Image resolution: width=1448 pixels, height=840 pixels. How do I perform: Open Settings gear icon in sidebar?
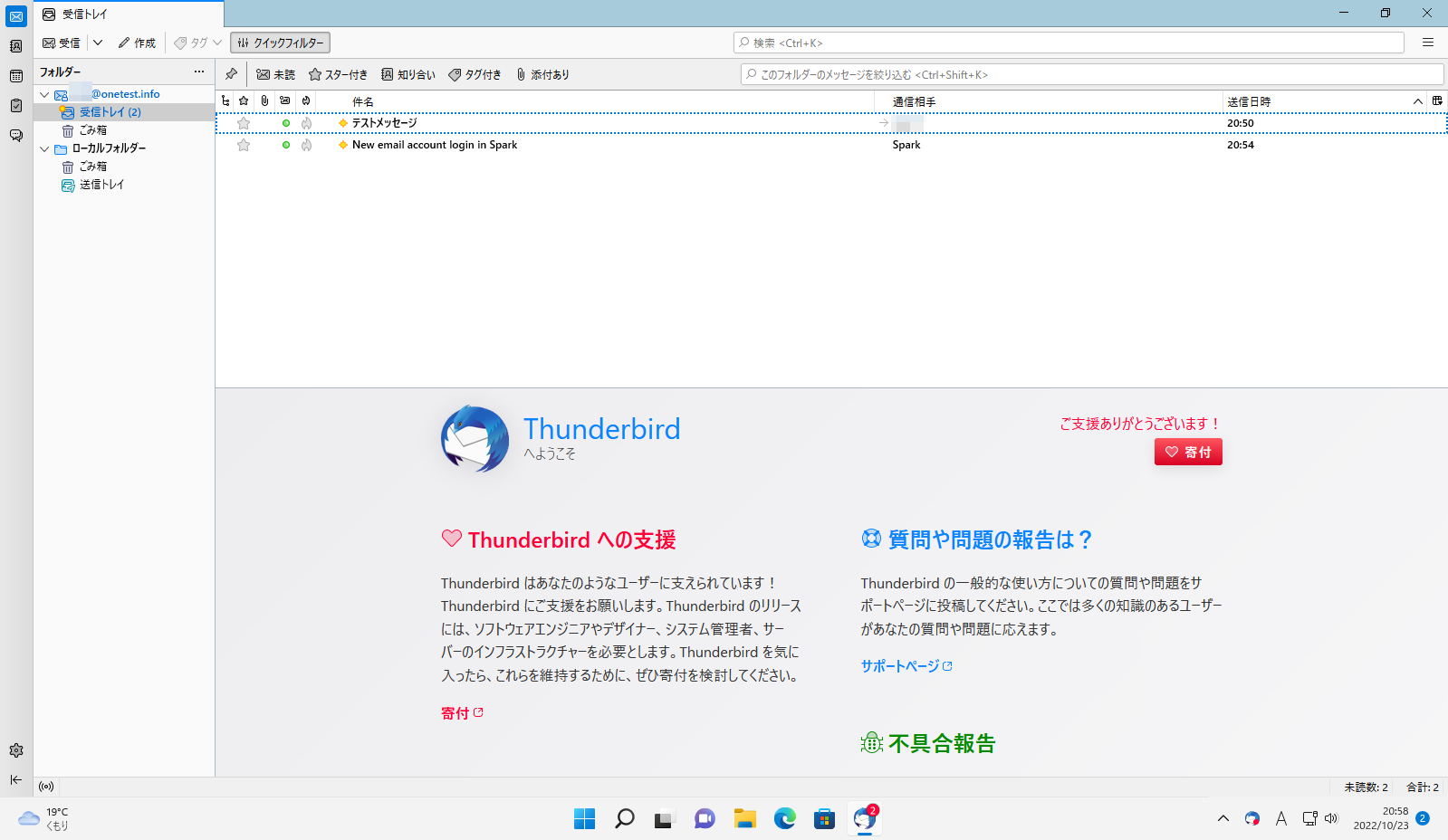[x=16, y=750]
